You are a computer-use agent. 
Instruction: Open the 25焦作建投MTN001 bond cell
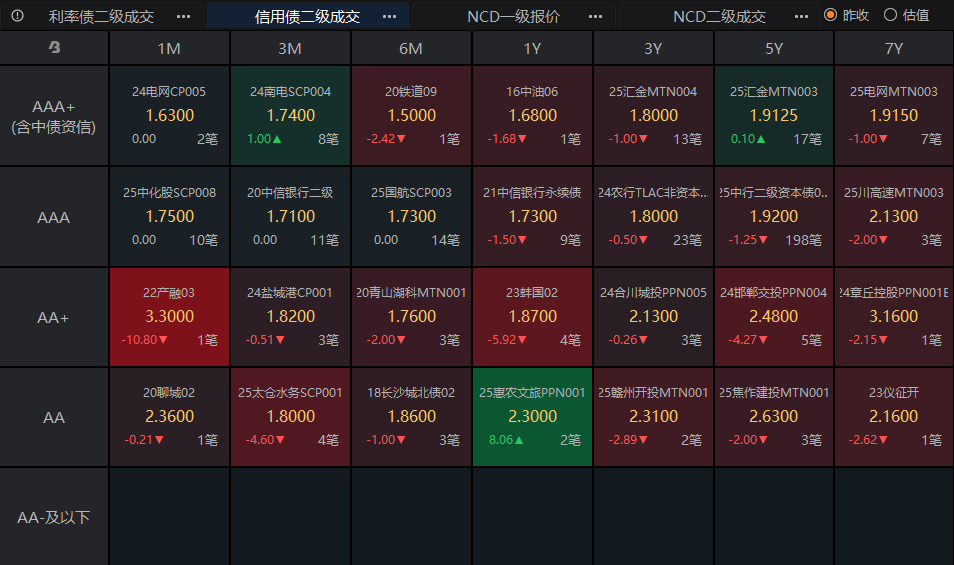pyautogui.click(x=773, y=417)
